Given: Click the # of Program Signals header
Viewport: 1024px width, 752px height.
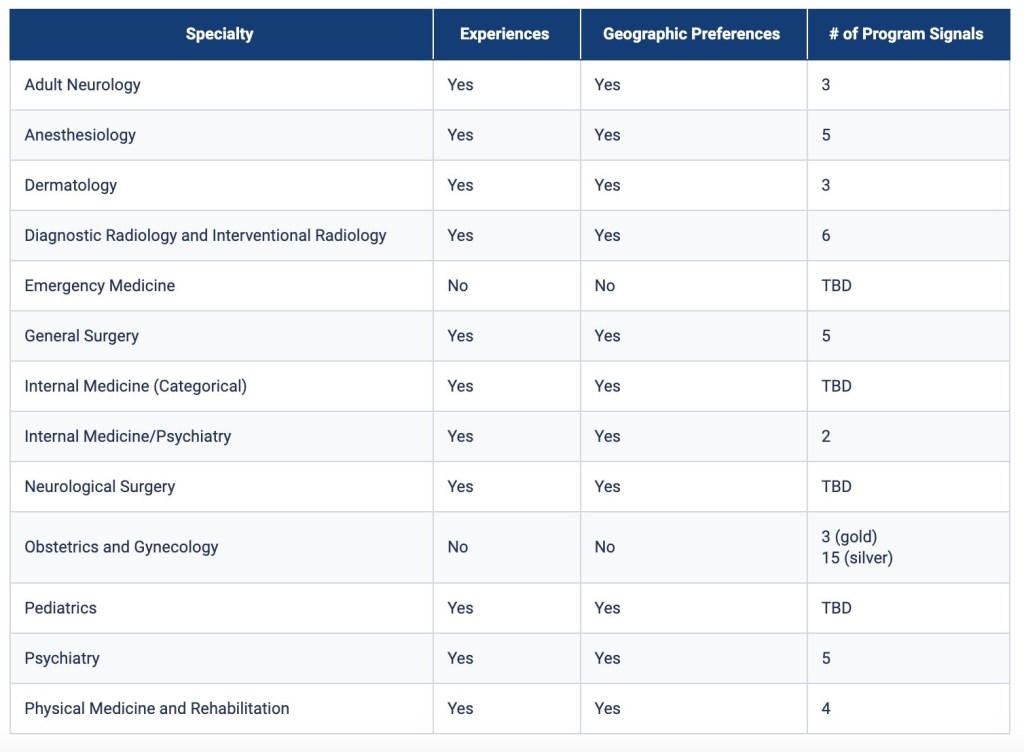Looking at the screenshot, I should pos(906,34).
